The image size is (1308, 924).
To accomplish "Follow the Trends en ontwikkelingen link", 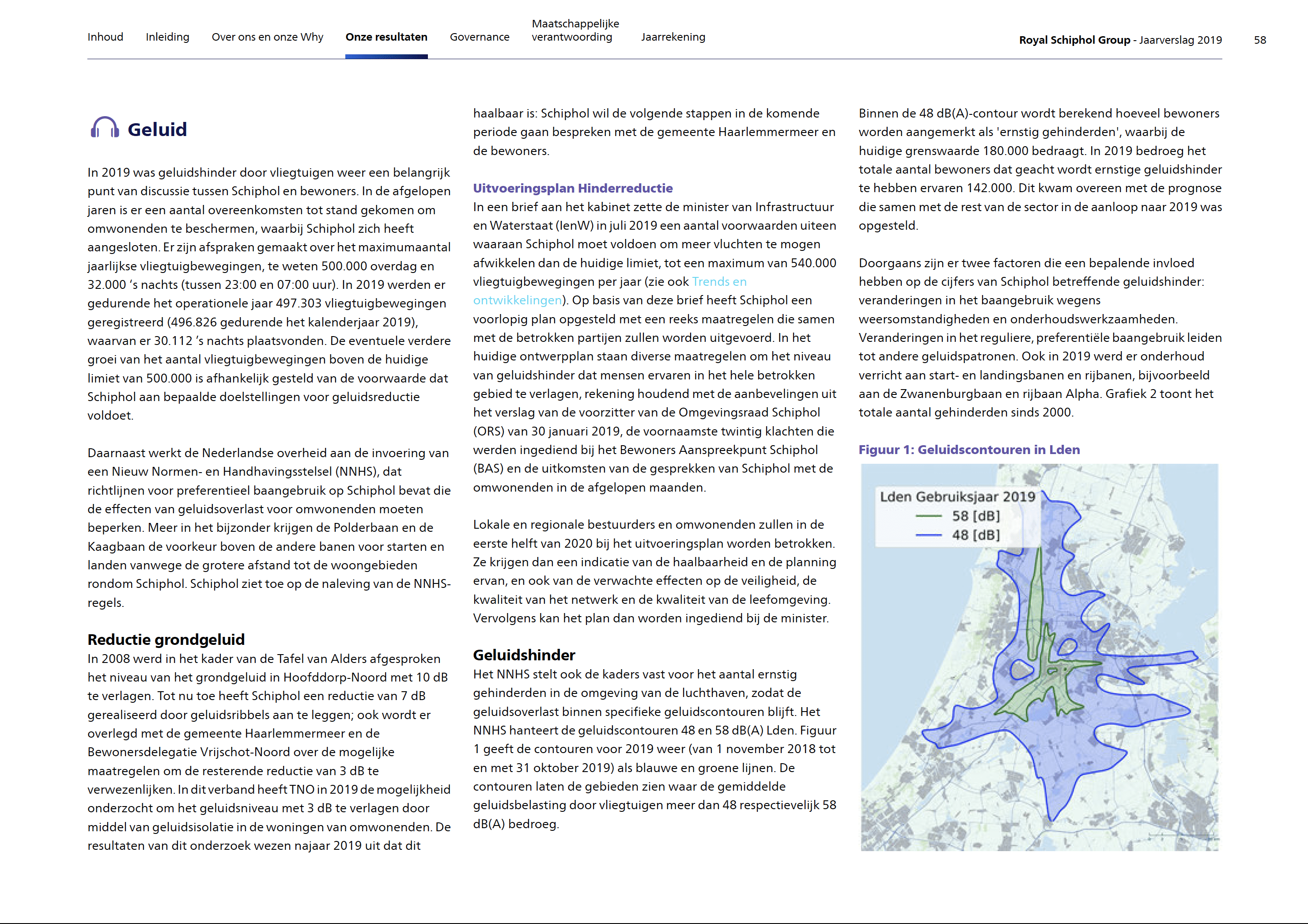I will tap(718, 282).
